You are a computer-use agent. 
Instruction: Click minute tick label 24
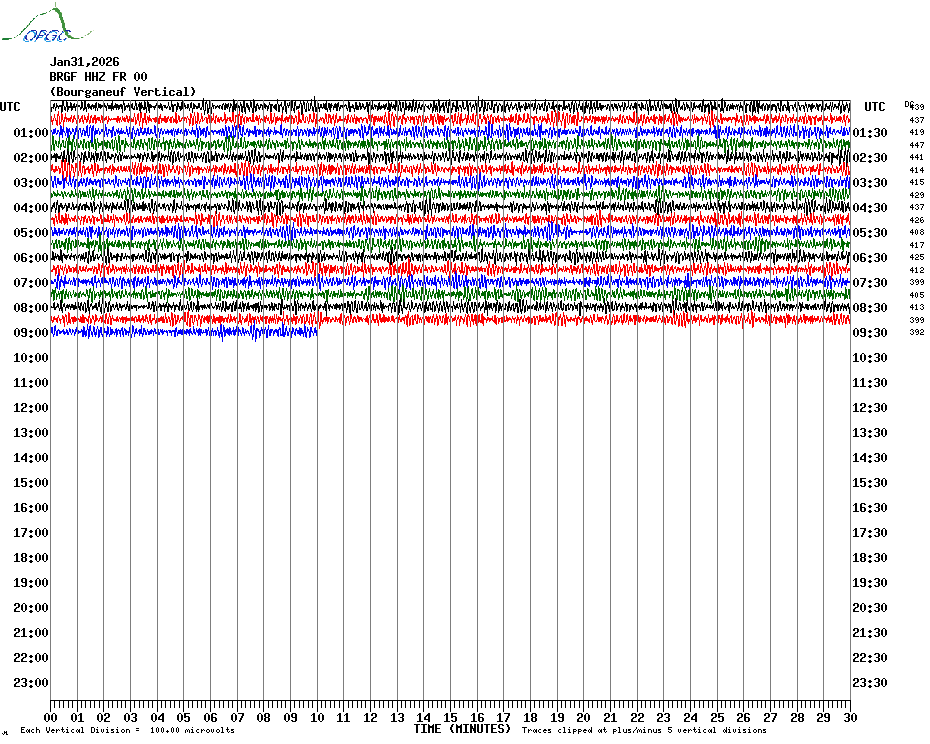pyautogui.click(x=690, y=718)
